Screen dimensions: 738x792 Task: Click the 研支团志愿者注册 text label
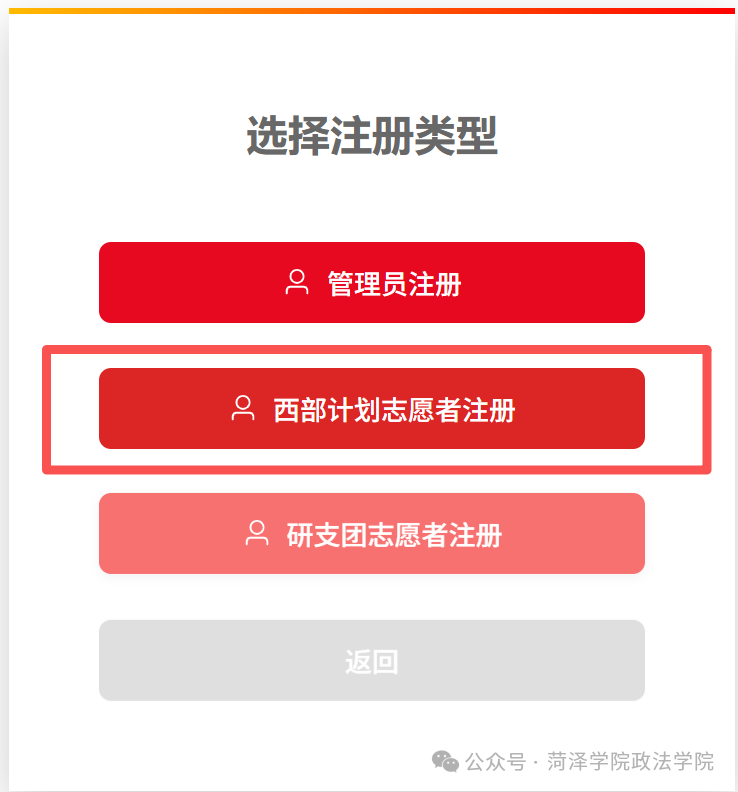(394, 535)
